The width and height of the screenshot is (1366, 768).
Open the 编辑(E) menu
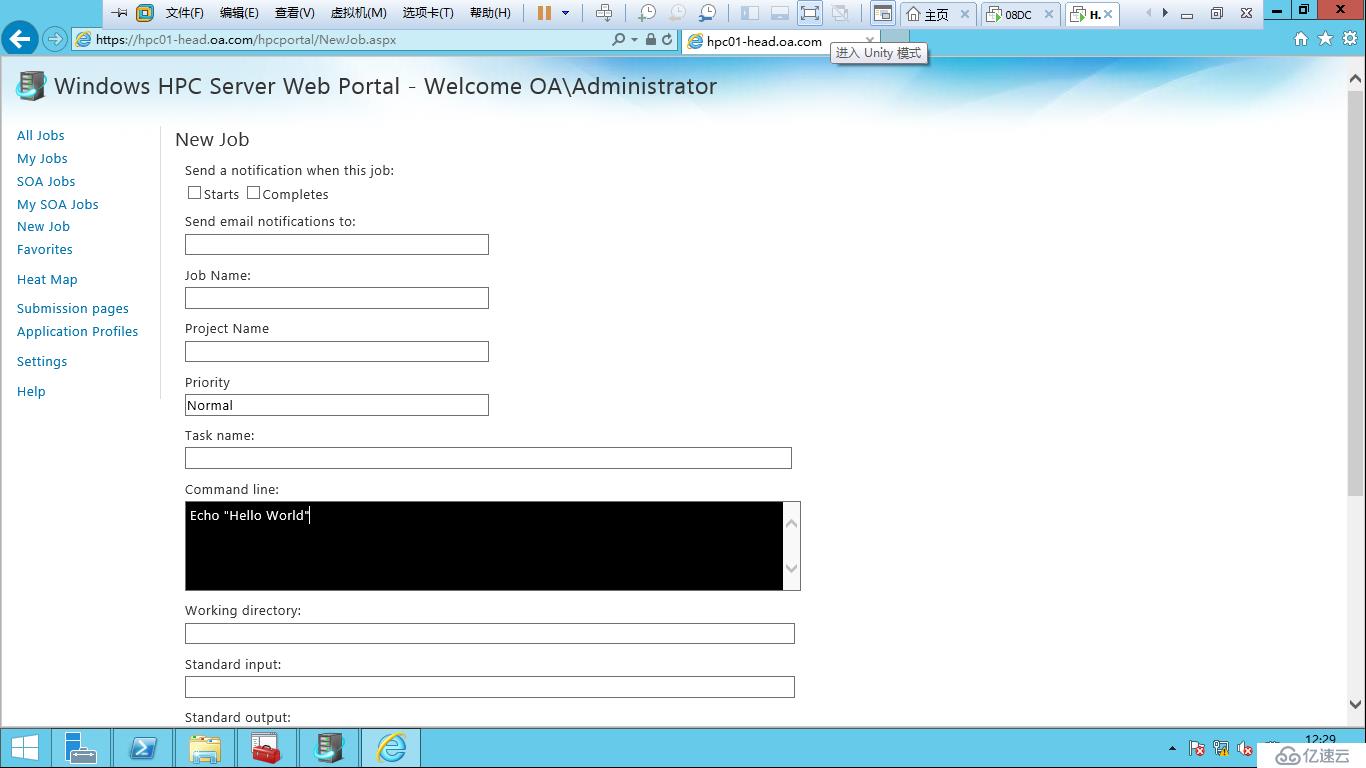pyautogui.click(x=239, y=13)
